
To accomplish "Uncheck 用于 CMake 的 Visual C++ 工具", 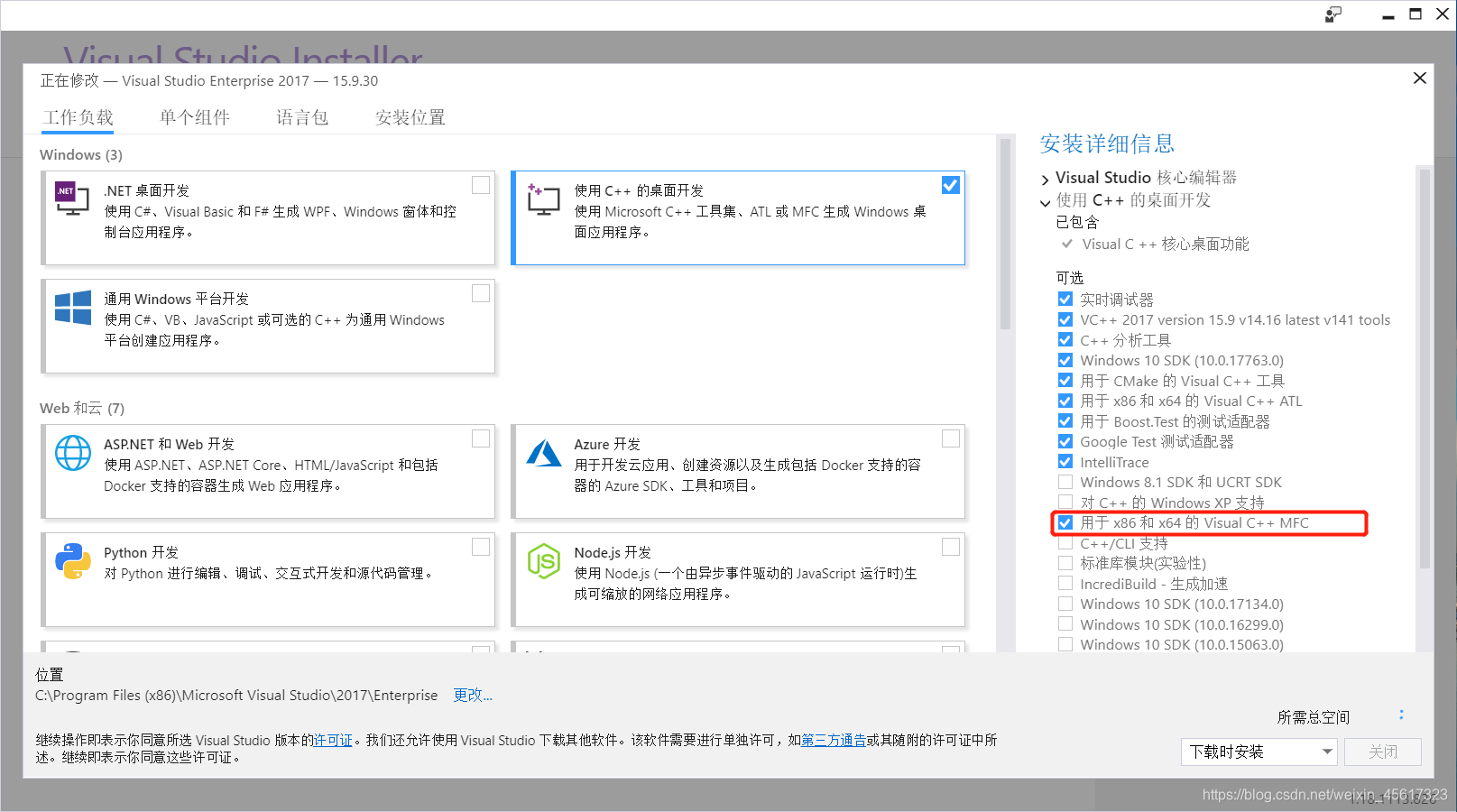I will pos(1065,380).
